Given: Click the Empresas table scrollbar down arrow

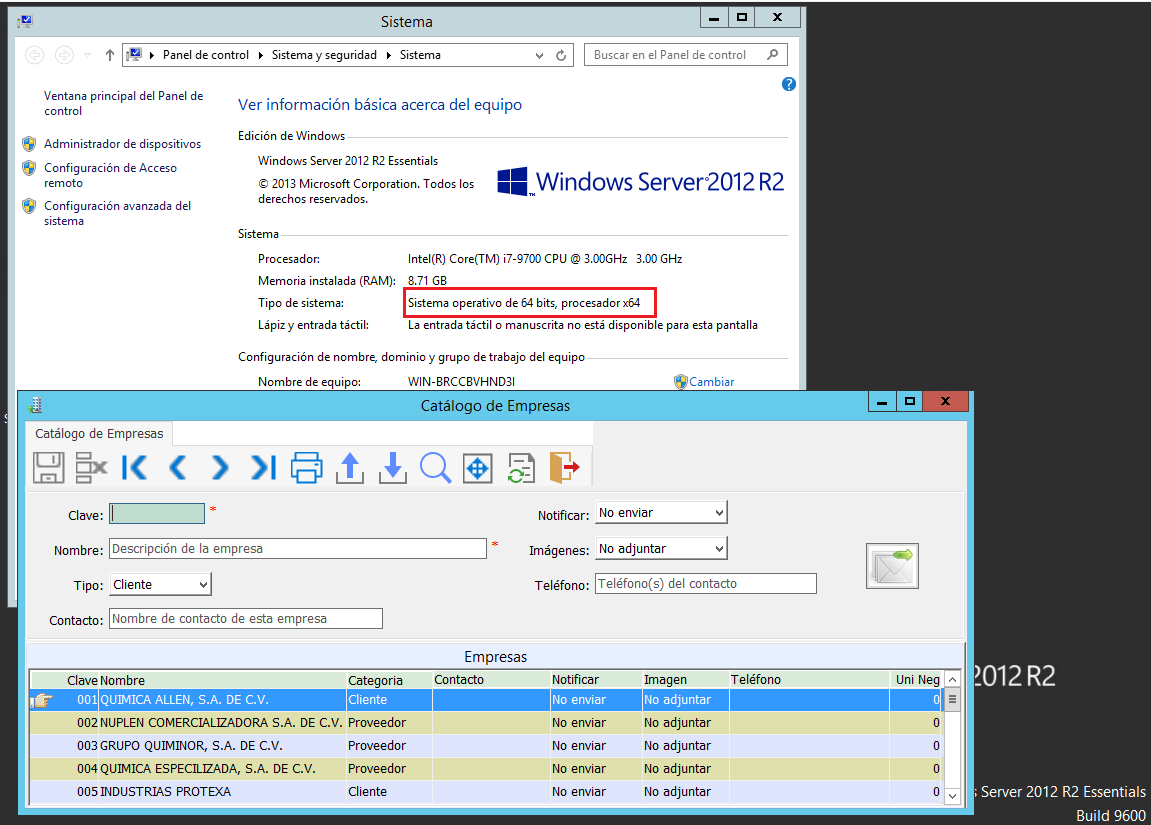Looking at the screenshot, I should 952,796.
